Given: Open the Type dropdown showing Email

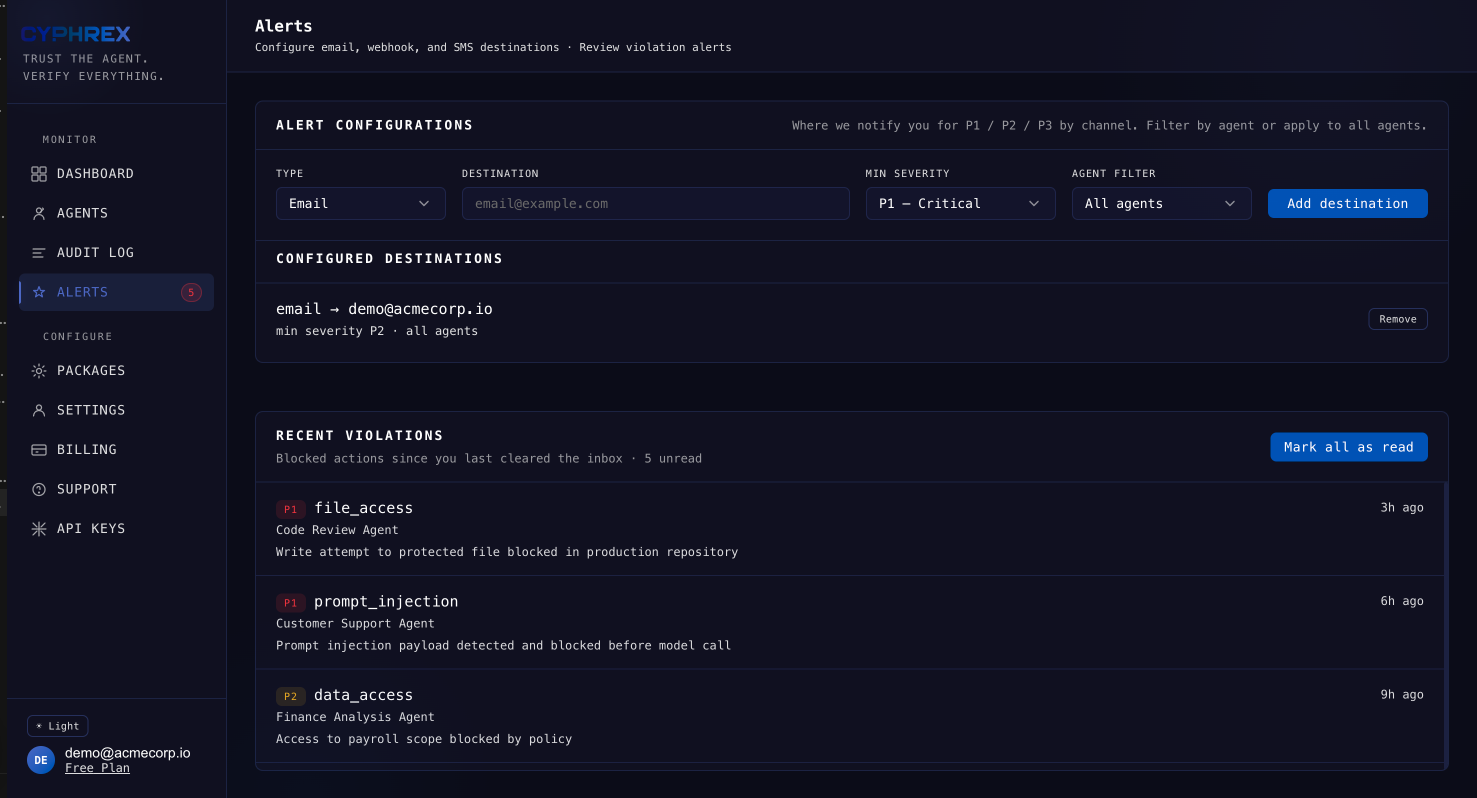Looking at the screenshot, I should coord(360,203).
